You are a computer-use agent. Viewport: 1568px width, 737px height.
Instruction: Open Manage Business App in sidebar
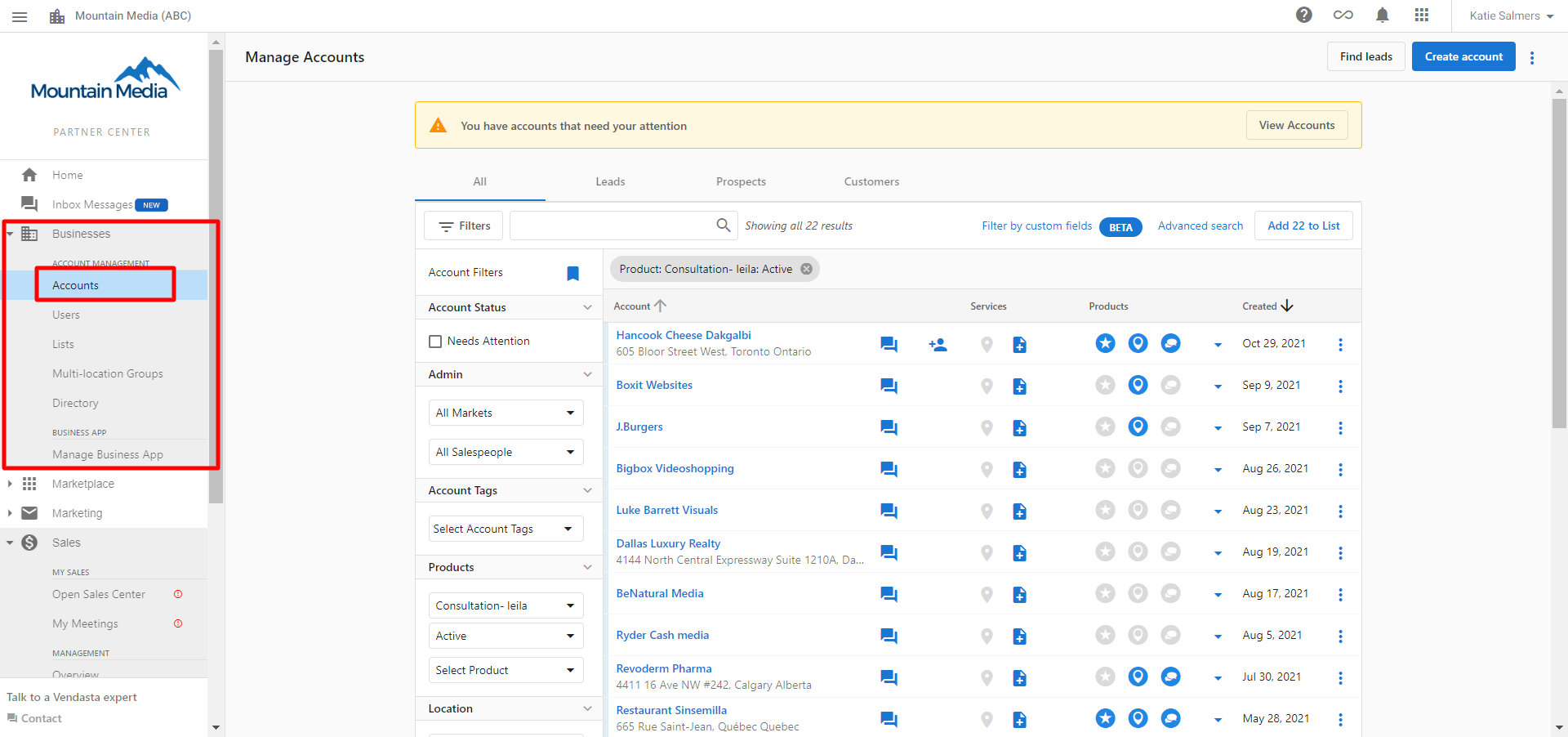(108, 454)
